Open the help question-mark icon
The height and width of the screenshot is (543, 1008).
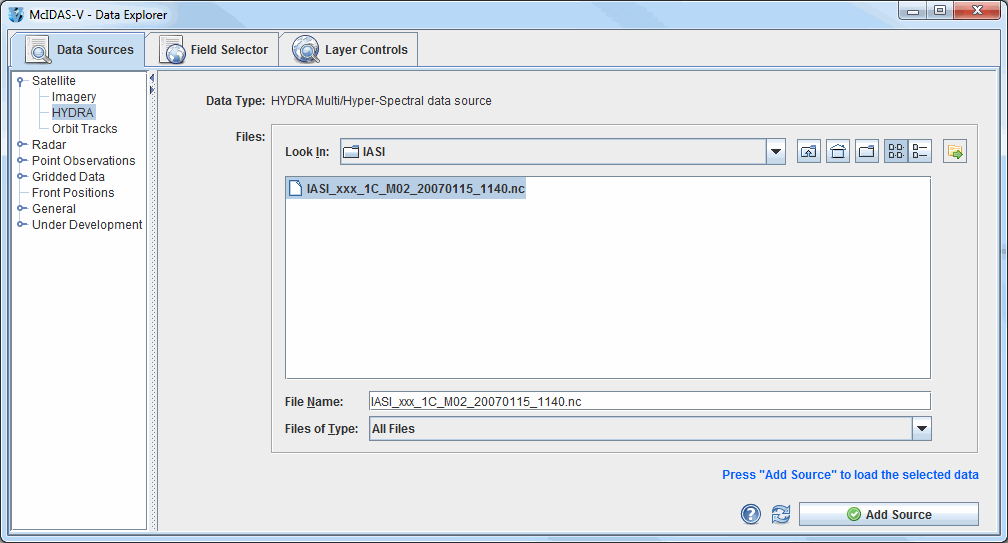tap(750, 514)
